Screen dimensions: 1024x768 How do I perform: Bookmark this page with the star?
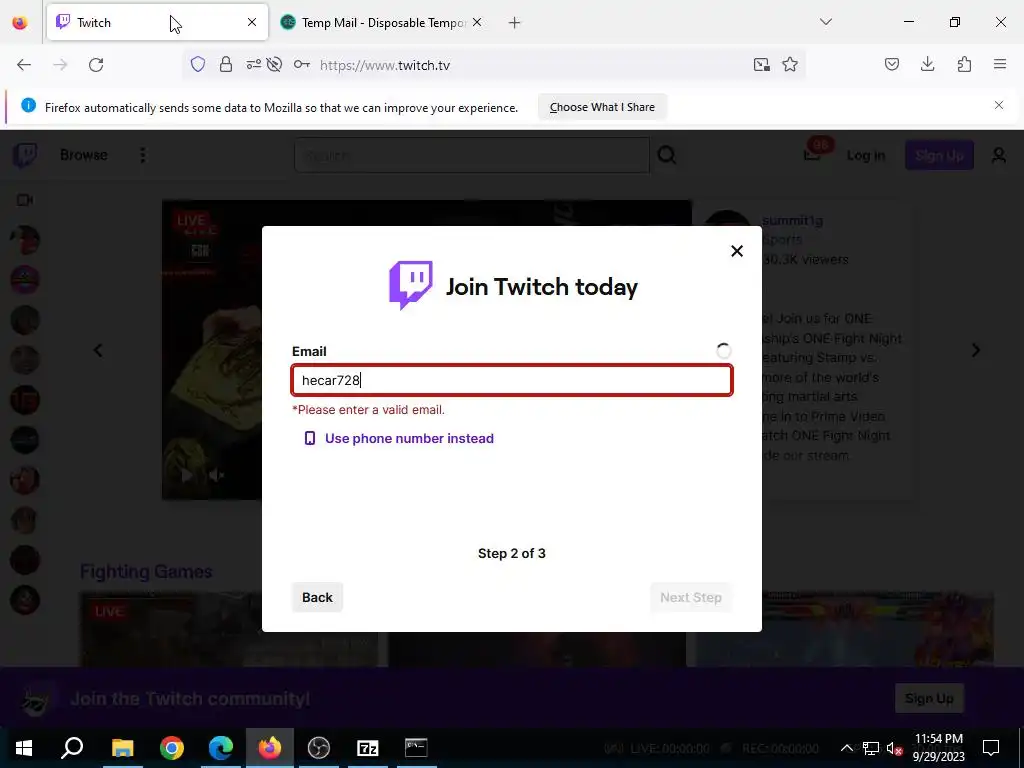click(x=790, y=64)
